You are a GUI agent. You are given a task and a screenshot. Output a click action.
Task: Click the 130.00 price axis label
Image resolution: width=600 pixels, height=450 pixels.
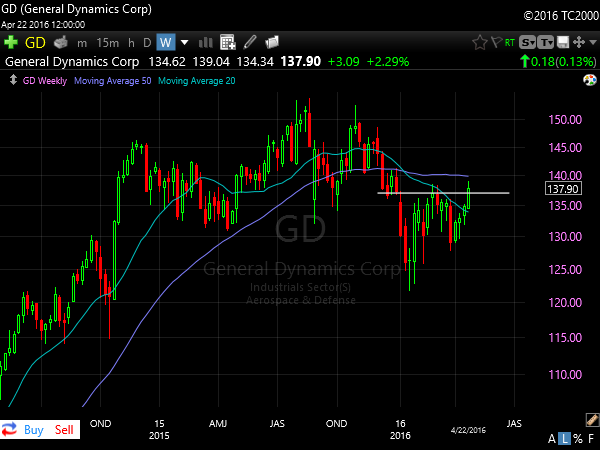[x=565, y=236]
